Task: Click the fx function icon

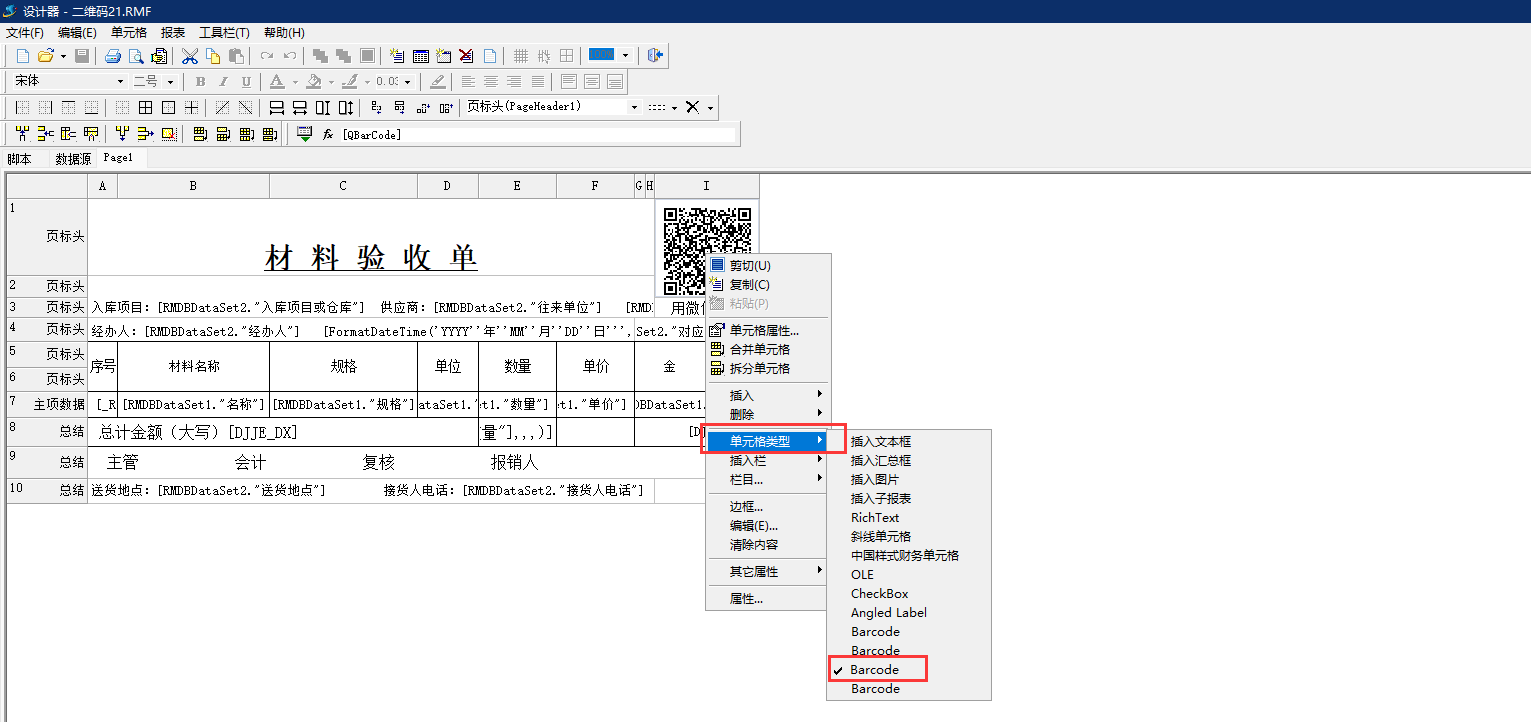Action: coord(327,134)
